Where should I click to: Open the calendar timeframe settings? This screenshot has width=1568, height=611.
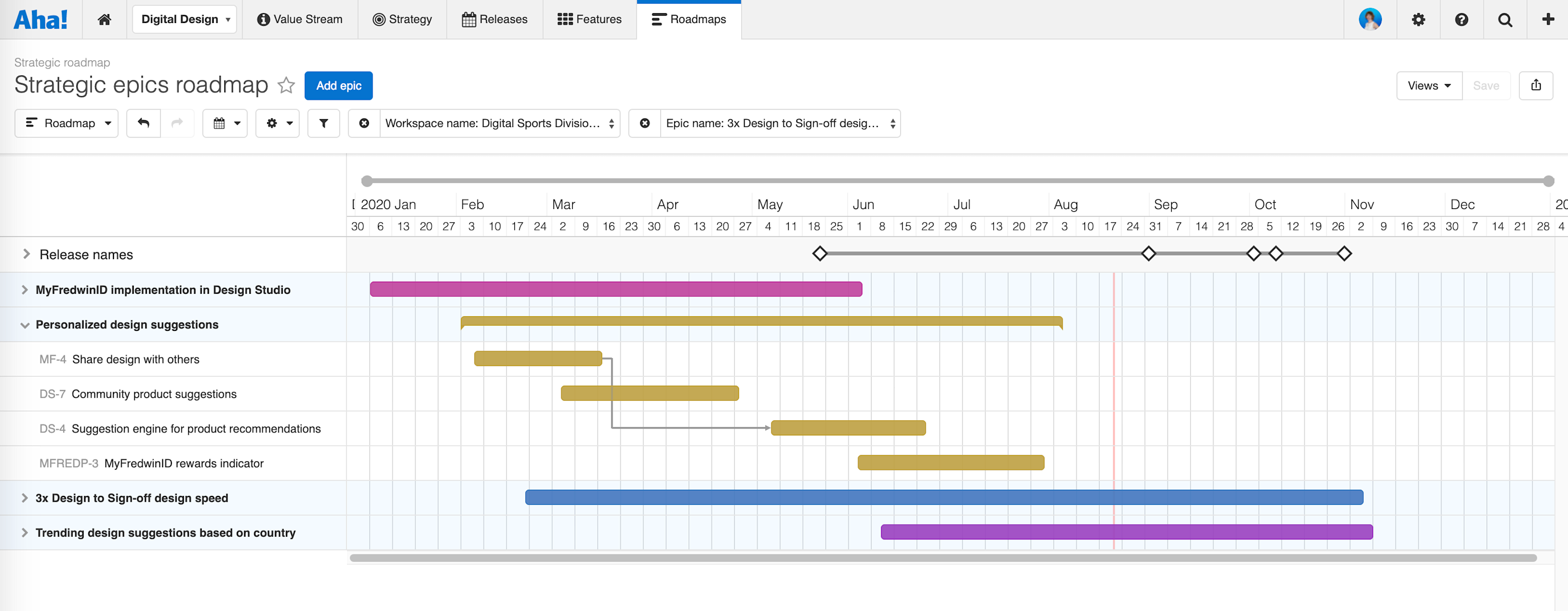(x=225, y=123)
